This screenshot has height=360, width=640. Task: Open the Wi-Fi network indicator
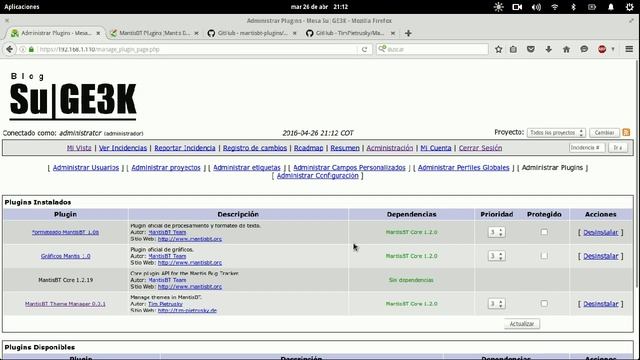(x=555, y=7)
